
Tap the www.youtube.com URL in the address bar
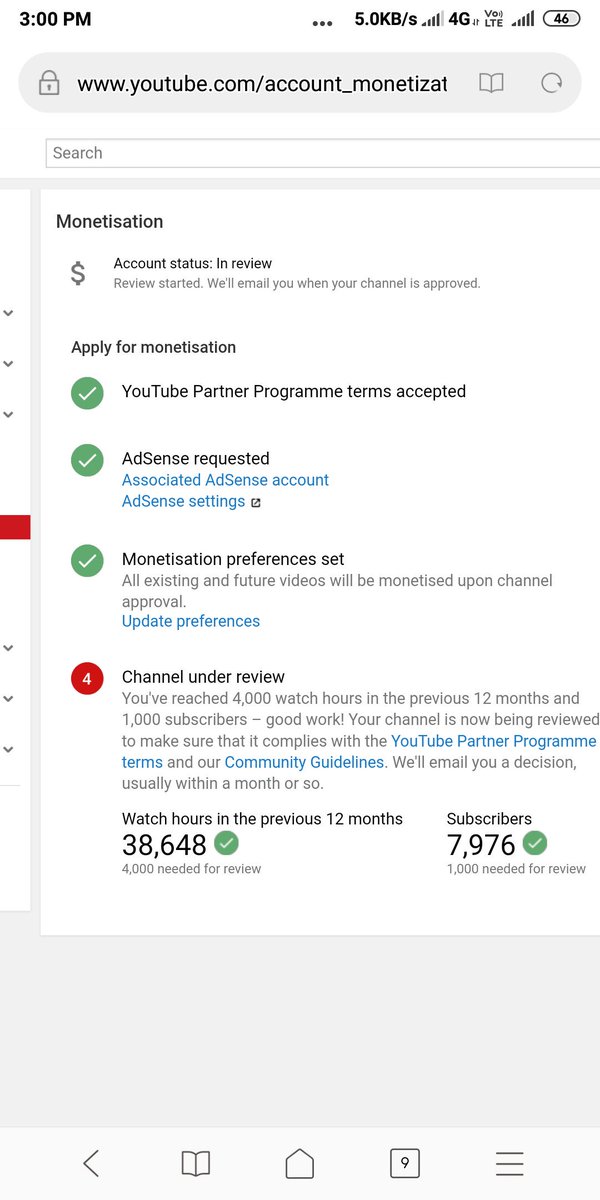(x=262, y=84)
